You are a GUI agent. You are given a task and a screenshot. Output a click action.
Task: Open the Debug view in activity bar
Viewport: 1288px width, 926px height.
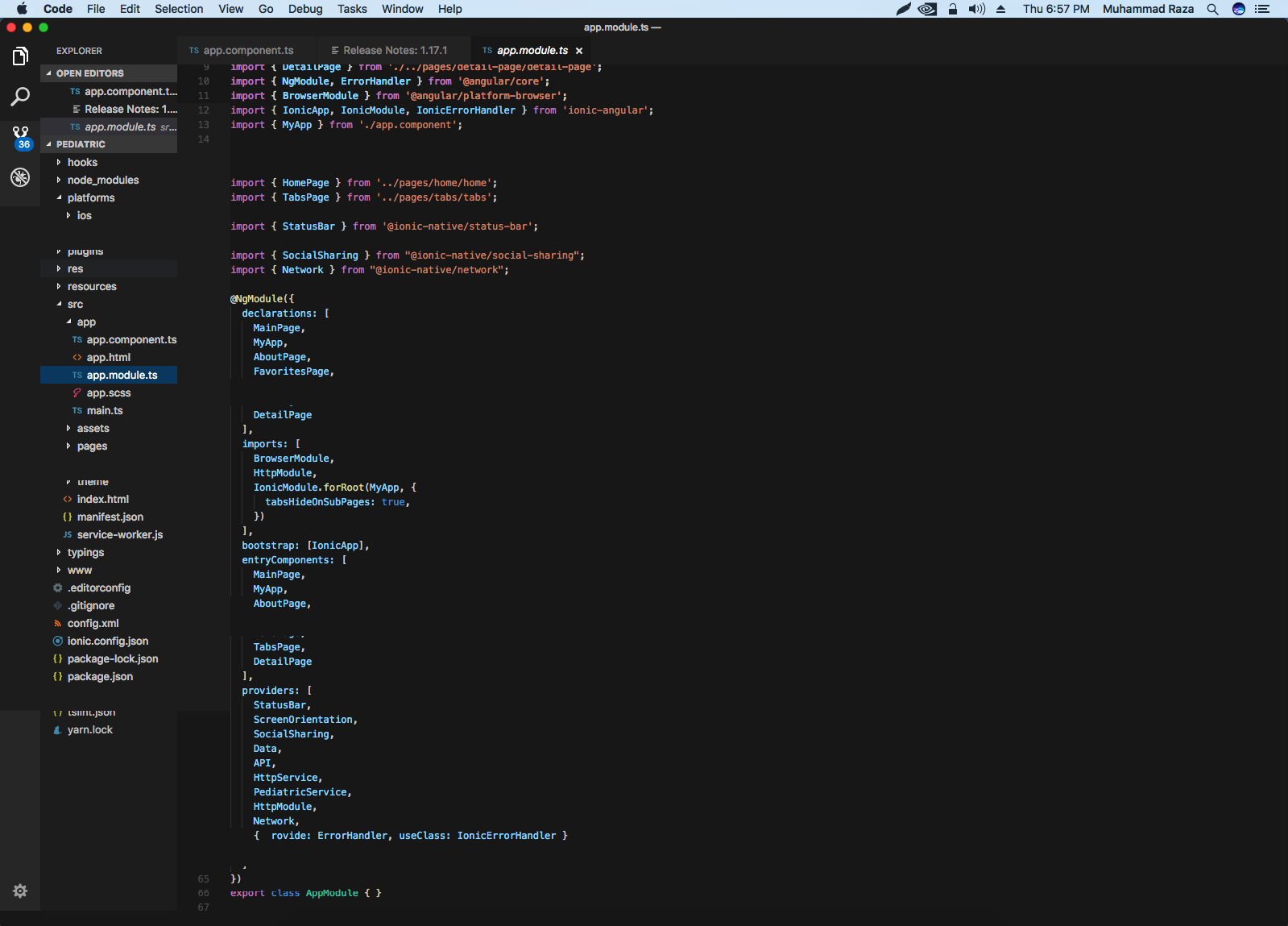click(20, 177)
